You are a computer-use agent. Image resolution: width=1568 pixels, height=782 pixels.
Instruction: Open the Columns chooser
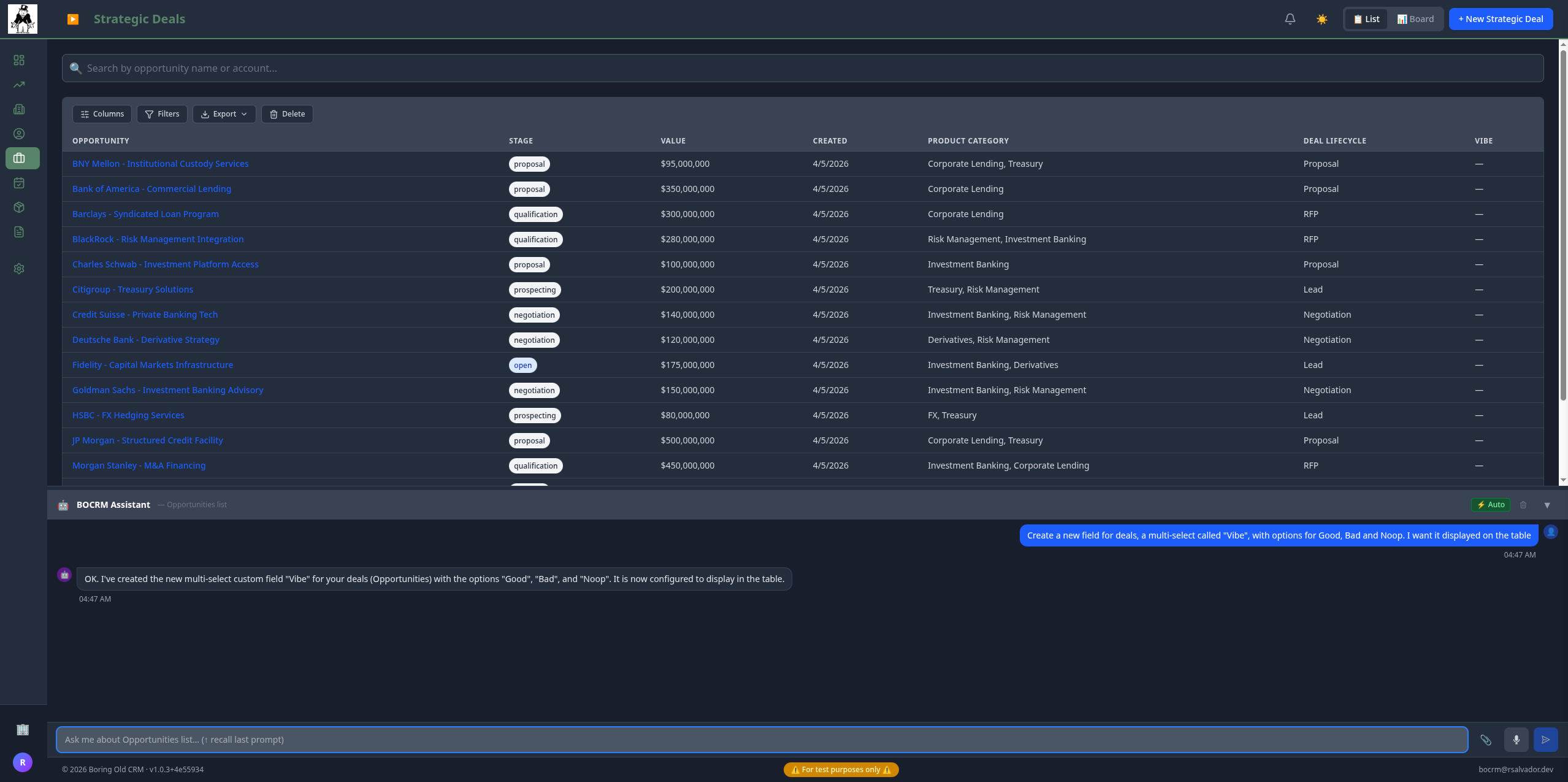pyautogui.click(x=102, y=114)
